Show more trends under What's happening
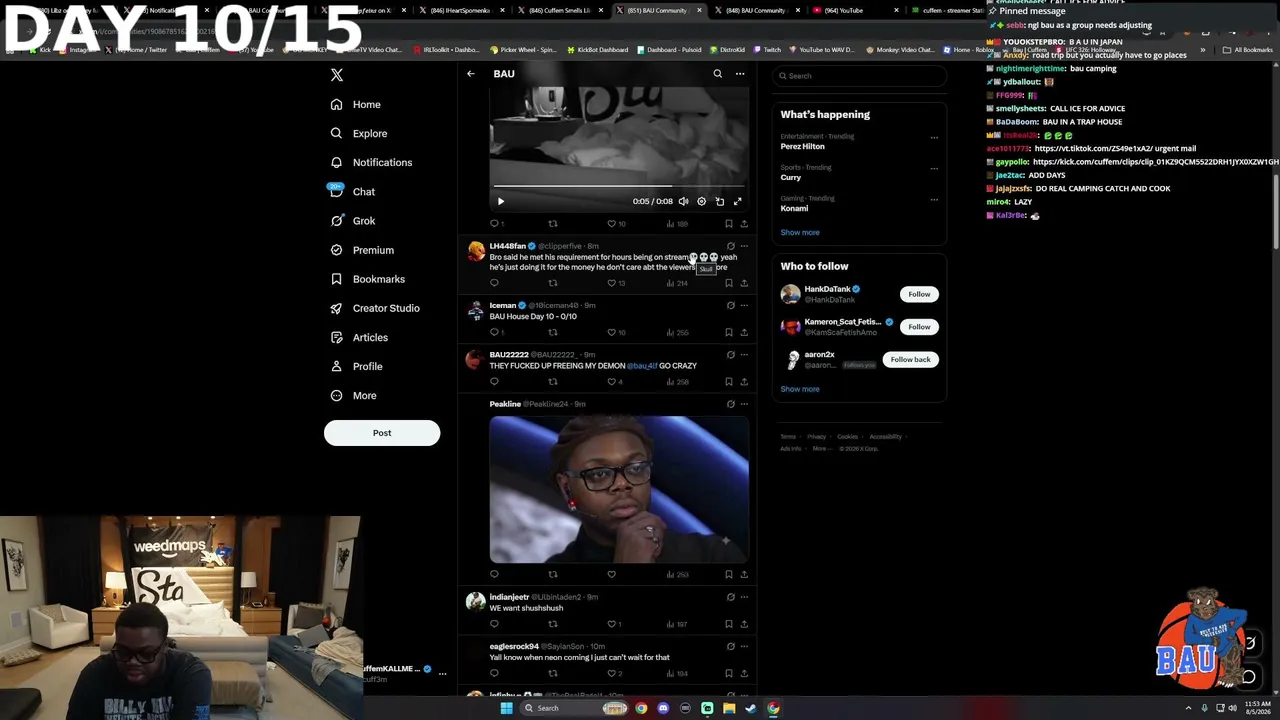 [800, 232]
